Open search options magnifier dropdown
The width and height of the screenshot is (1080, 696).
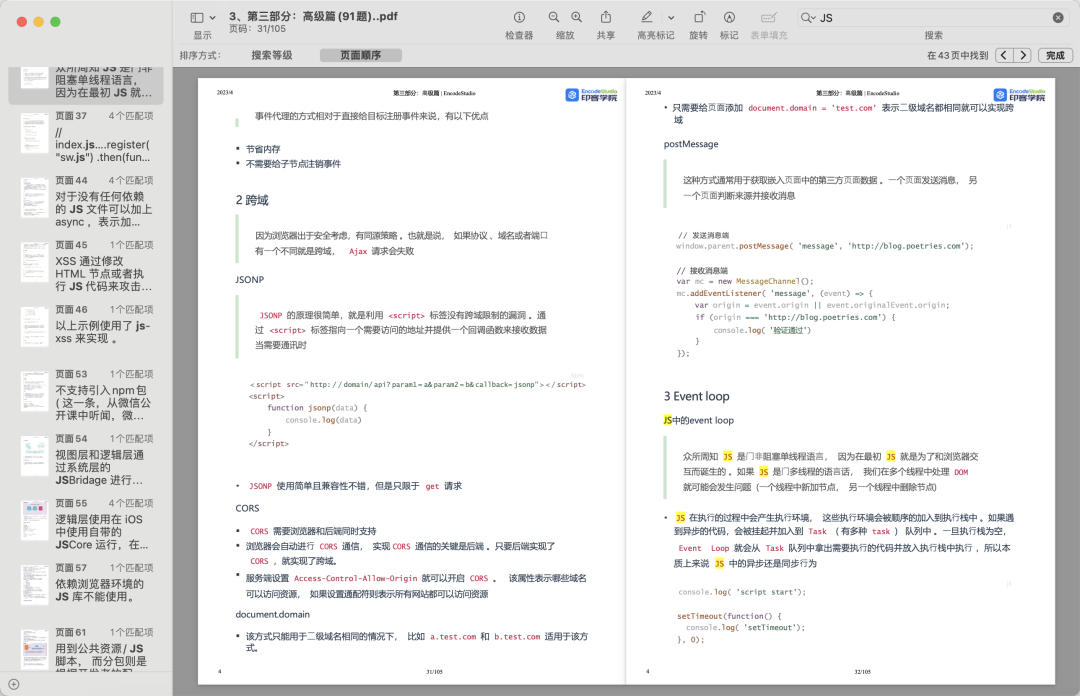click(x=808, y=18)
